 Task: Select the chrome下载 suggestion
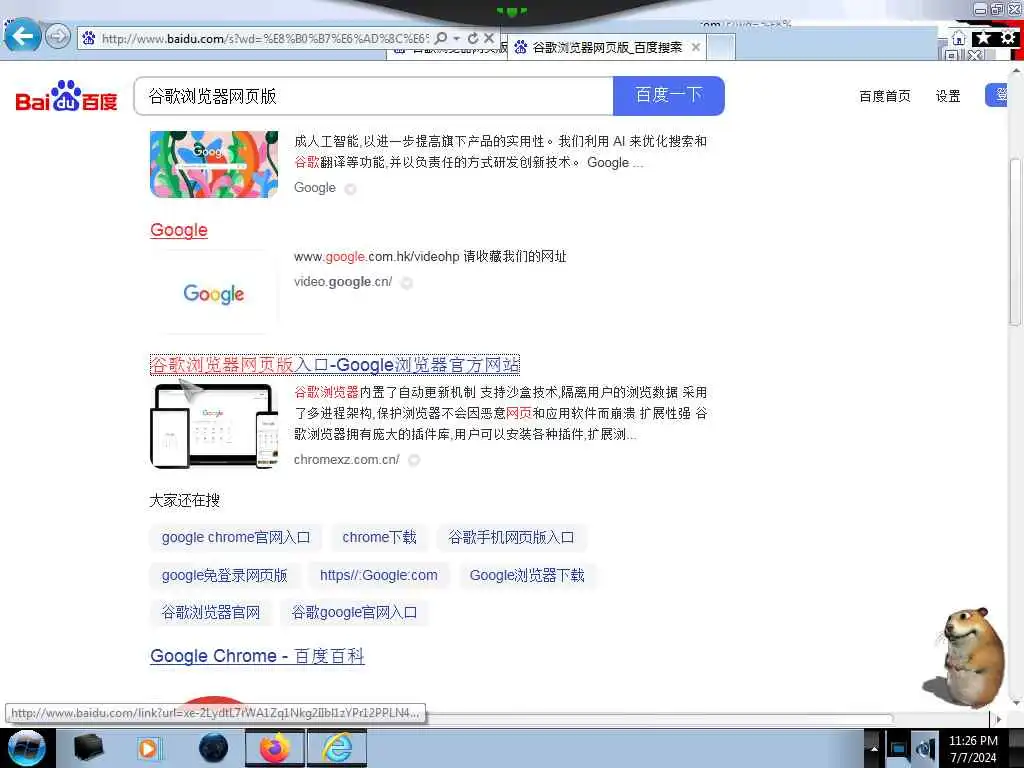point(379,537)
